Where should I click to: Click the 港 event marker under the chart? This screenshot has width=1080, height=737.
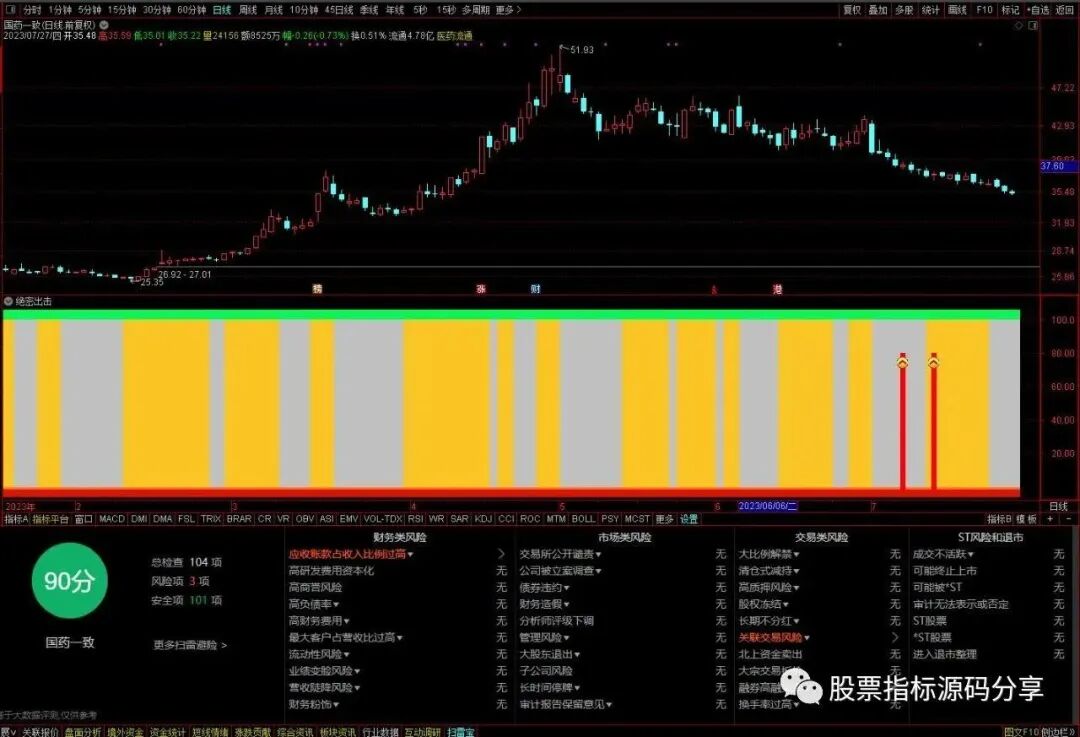click(778, 289)
